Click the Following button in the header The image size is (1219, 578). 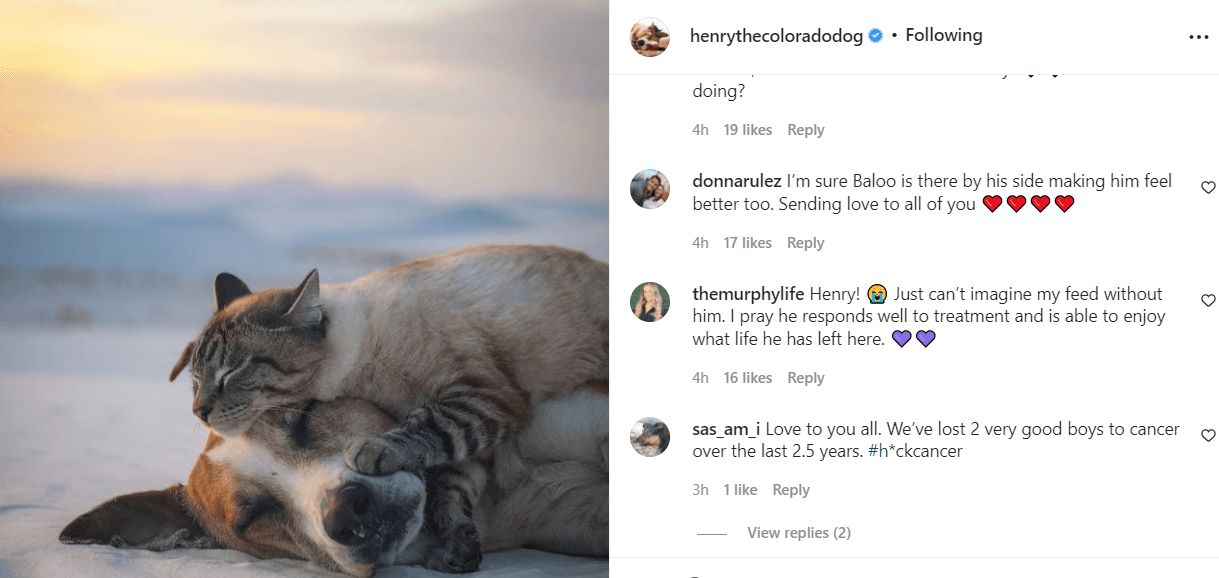pos(943,35)
